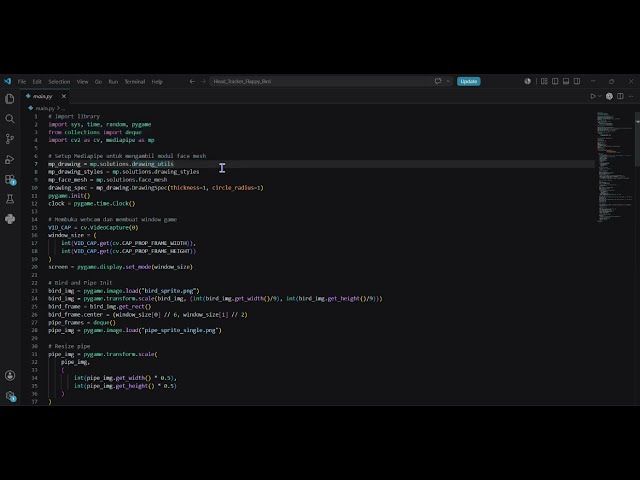Image resolution: width=640 pixels, height=480 pixels.
Task: Toggle the secondary side bar
Action: click(x=577, y=81)
